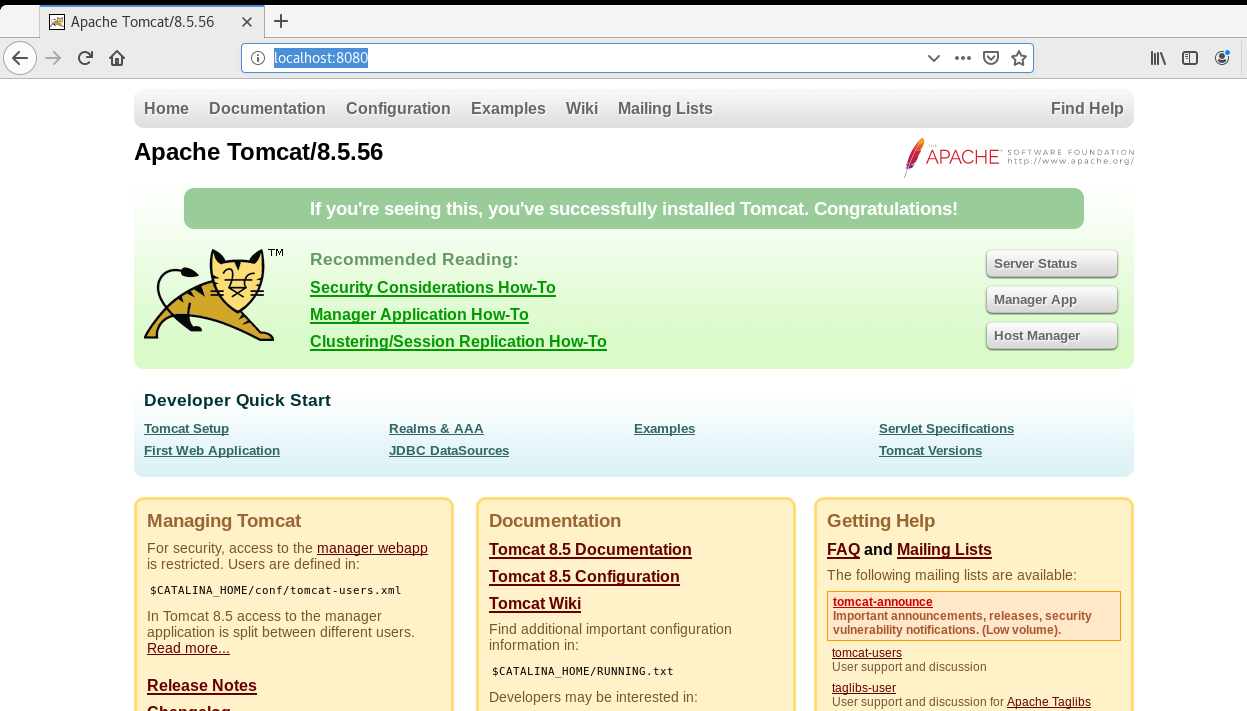1247x711 pixels.
Task: Open the Tomcat Wiki link
Action: pos(535,604)
